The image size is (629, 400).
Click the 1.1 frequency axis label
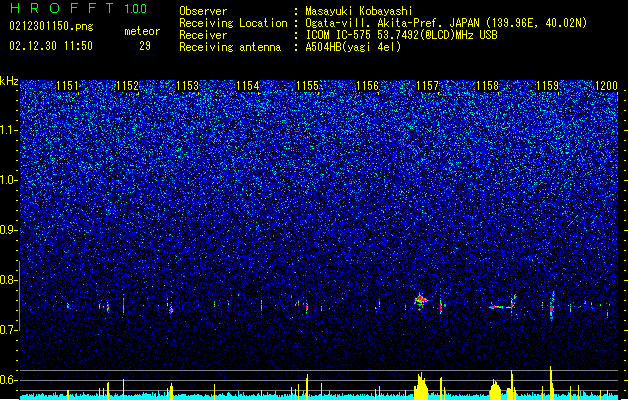[x=9, y=130]
